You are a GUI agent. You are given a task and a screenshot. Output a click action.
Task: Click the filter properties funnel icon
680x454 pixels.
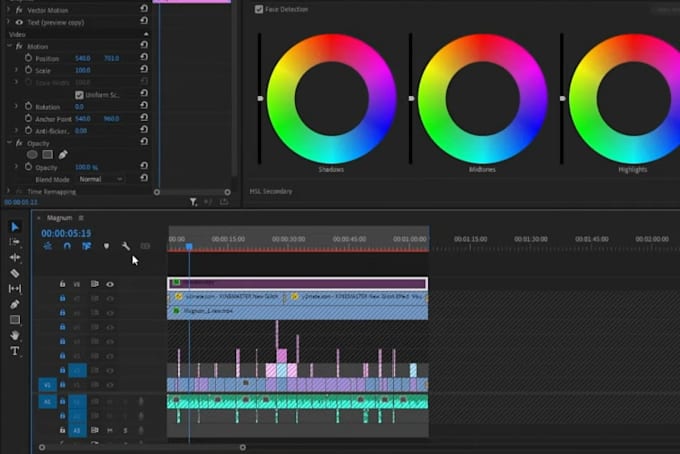tap(193, 202)
